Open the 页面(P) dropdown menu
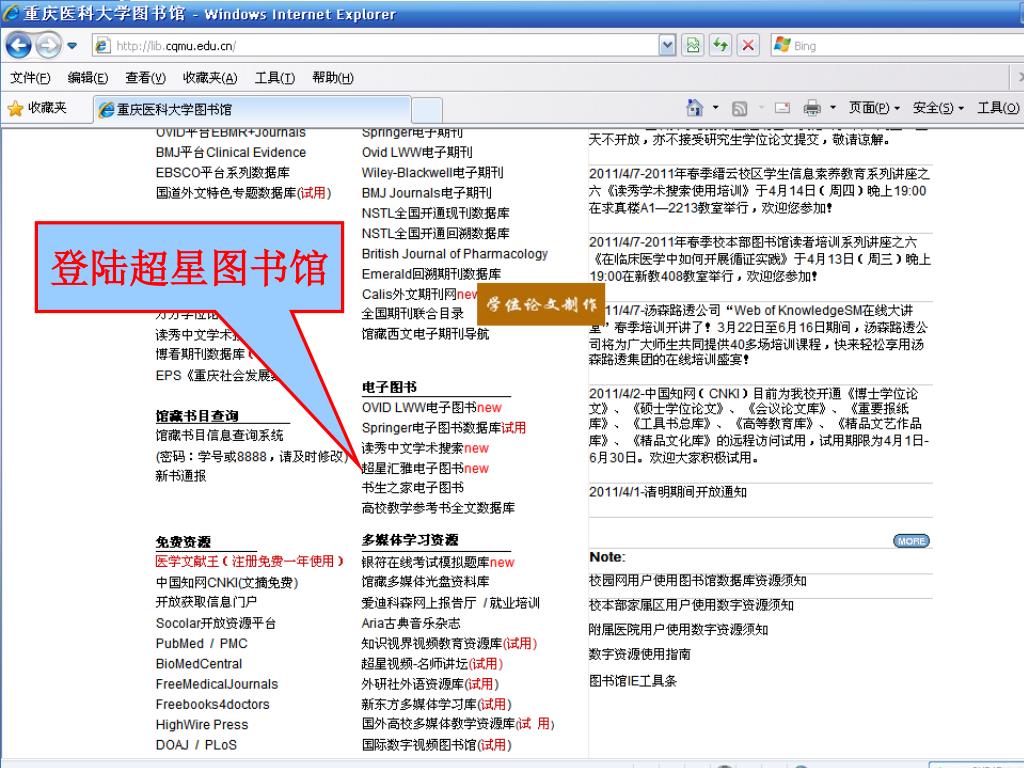 click(874, 108)
